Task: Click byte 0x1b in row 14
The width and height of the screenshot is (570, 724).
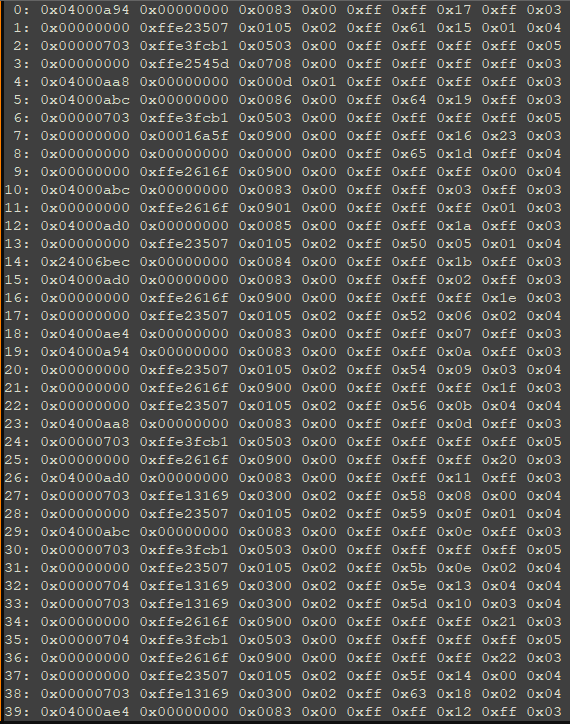Action: point(454,262)
